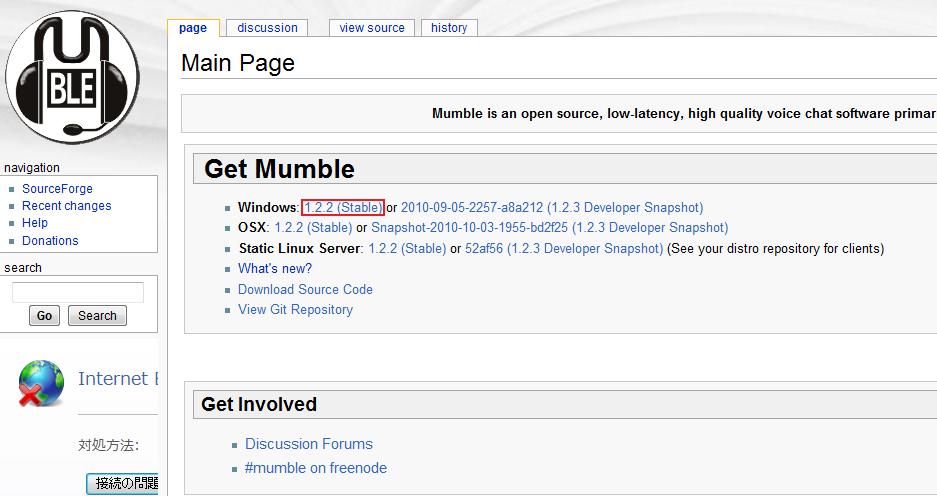Screen dimensions: 937x496
Task: Open the view source tab
Action: tap(372, 28)
